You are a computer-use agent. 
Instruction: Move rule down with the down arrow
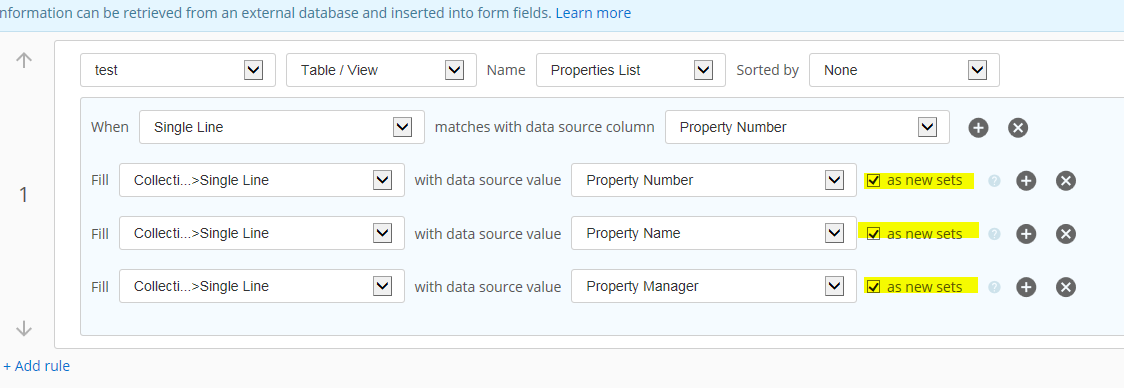pos(24,328)
